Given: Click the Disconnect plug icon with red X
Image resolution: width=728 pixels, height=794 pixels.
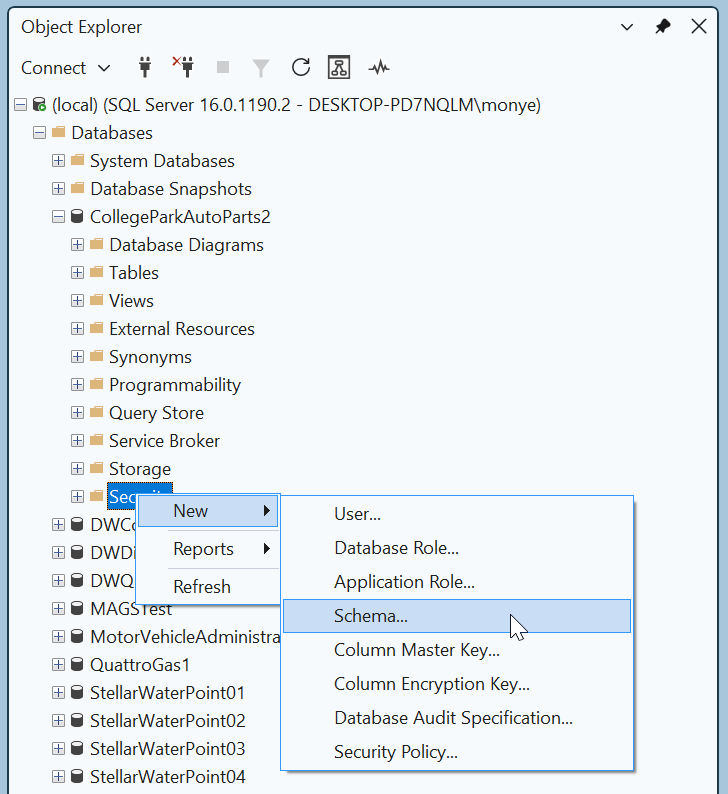Looking at the screenshot, I should pyautogui.click(x=183, y=67).
